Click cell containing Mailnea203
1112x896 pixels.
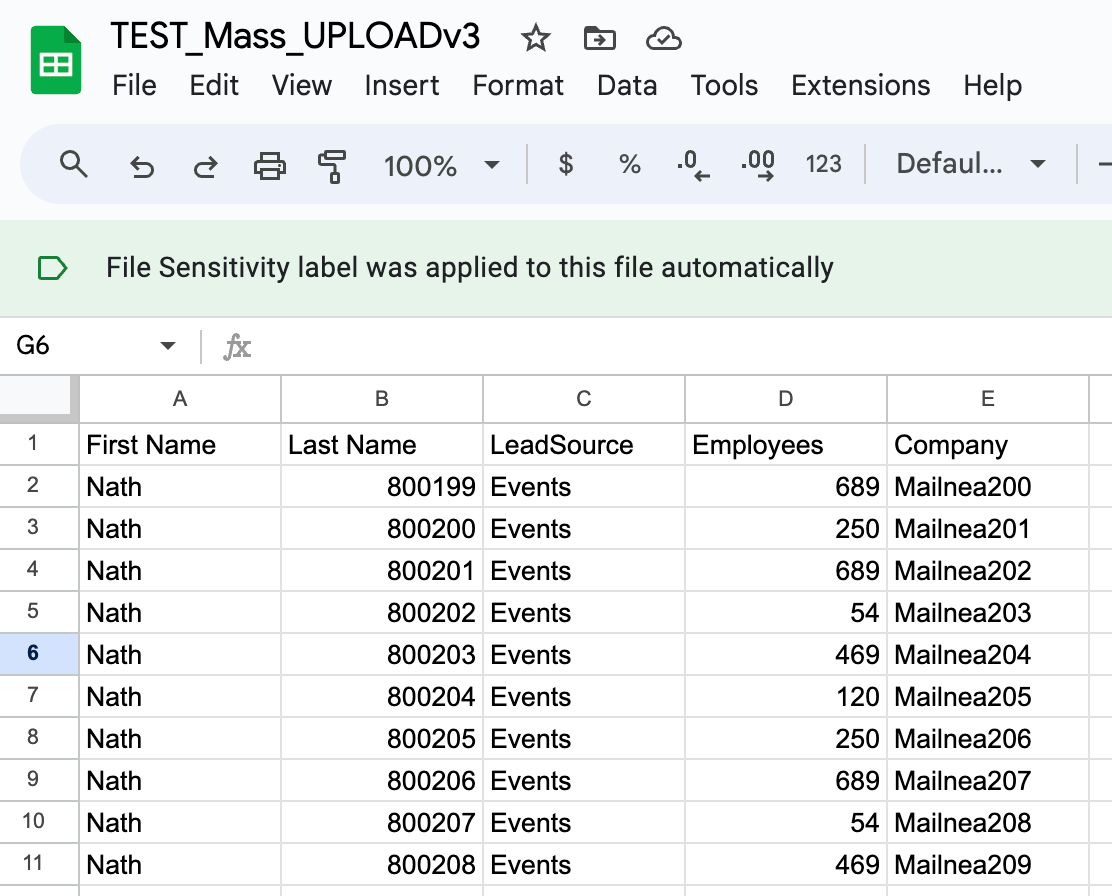click(x=987, y=612)
